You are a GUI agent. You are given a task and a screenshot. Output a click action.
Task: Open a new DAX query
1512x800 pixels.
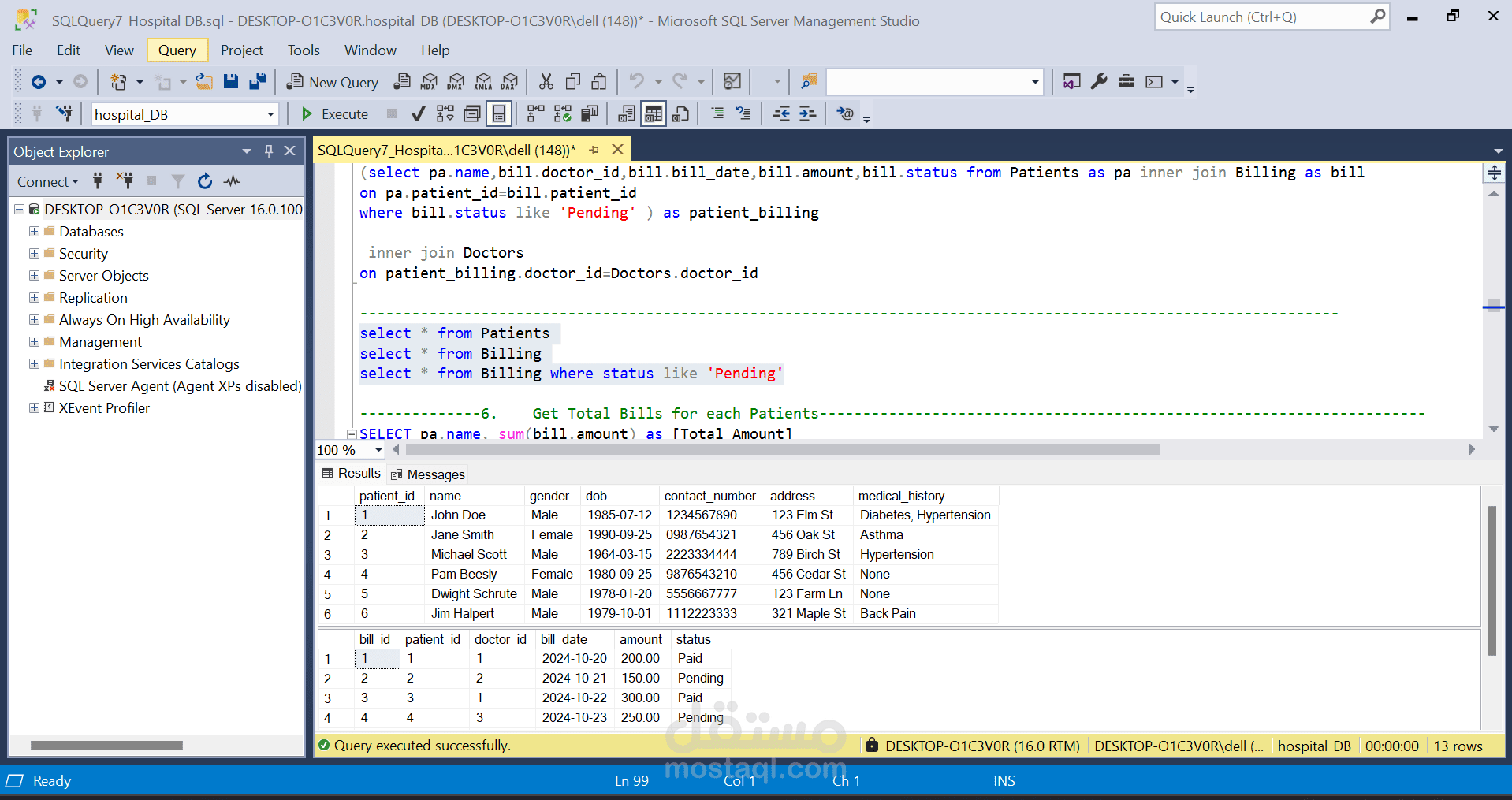coord(510,82)
